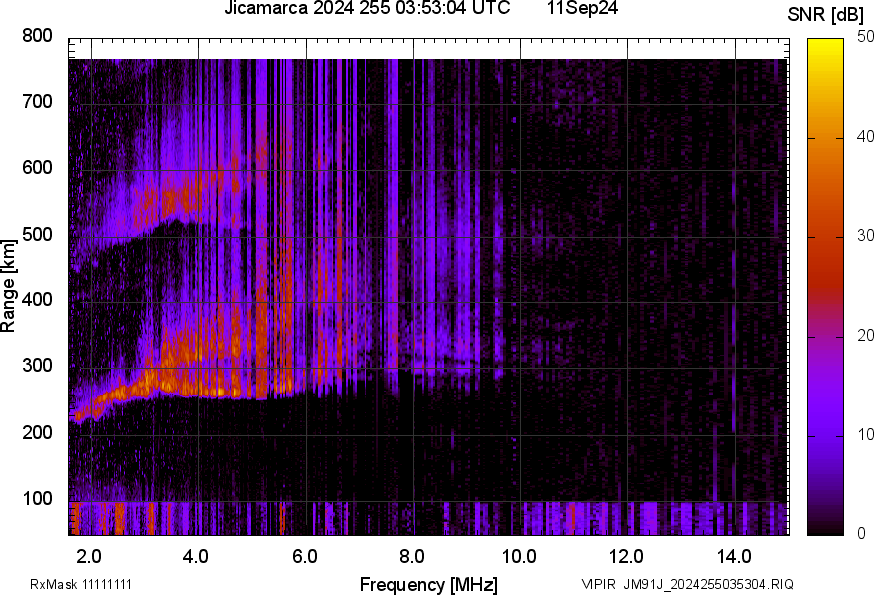
Task: Click the 0 dB colorbar tick label
Action: pos(860,534)
